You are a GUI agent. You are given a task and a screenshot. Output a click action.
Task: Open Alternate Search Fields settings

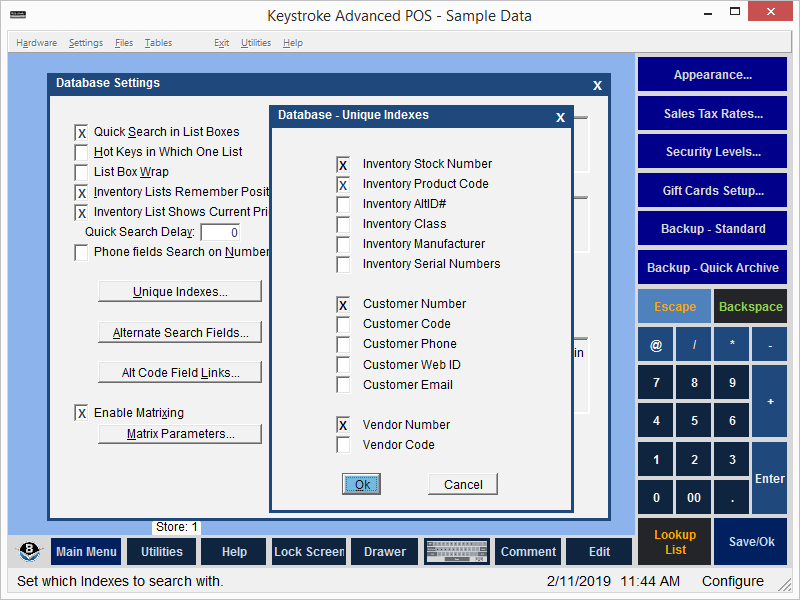click(180, 333)
